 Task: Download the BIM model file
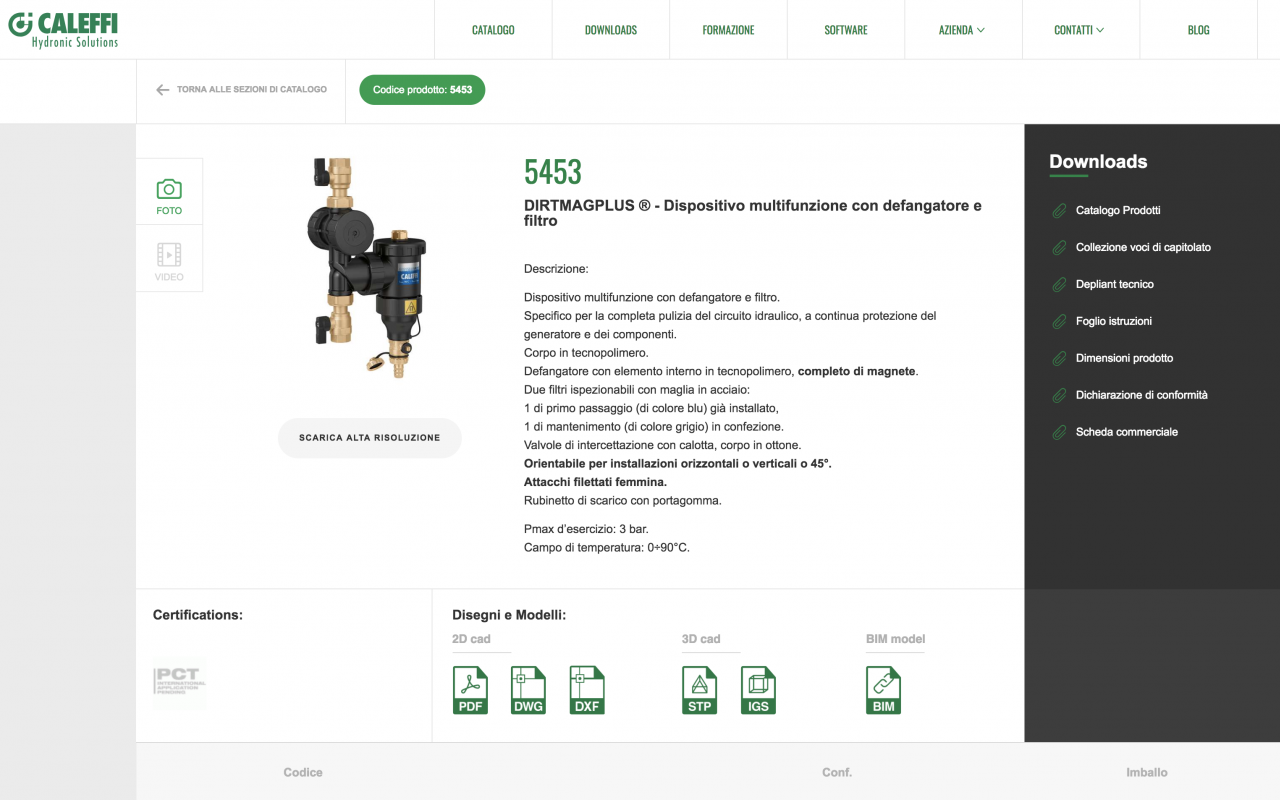click(x=883, y=690)
